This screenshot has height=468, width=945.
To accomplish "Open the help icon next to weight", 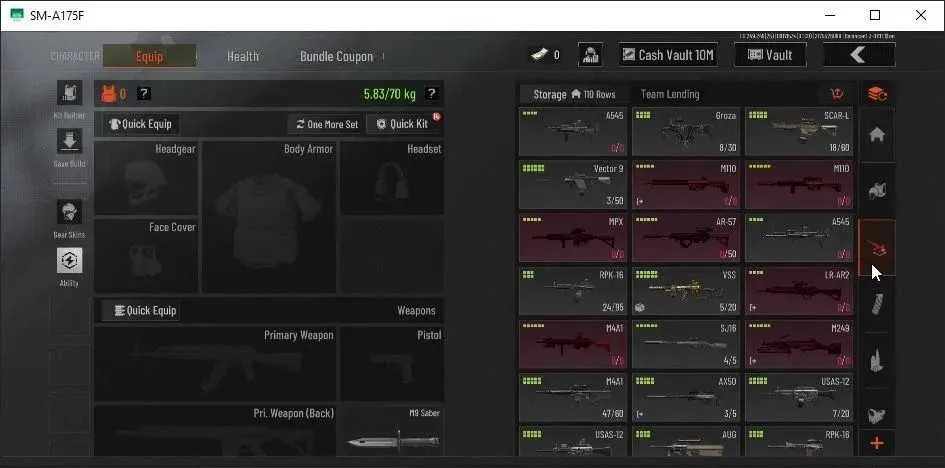I will pos(432,94).
